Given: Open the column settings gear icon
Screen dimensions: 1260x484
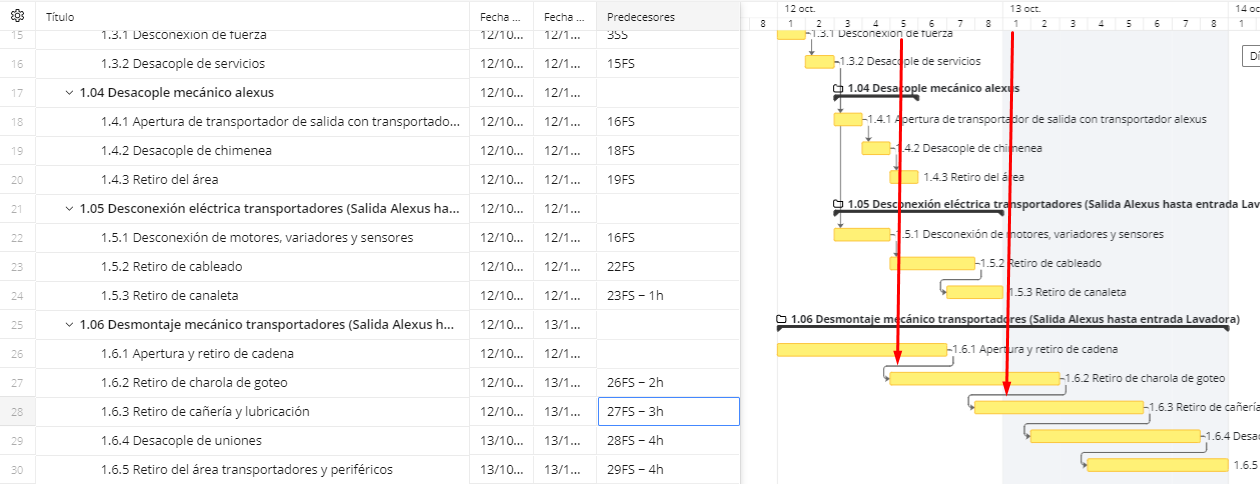Looking at the screenshot, I should (x=17, y=16).
